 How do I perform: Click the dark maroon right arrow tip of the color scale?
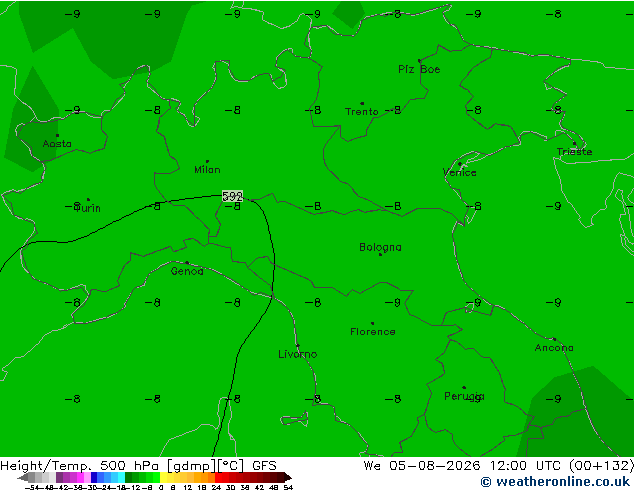coord(288,477)
